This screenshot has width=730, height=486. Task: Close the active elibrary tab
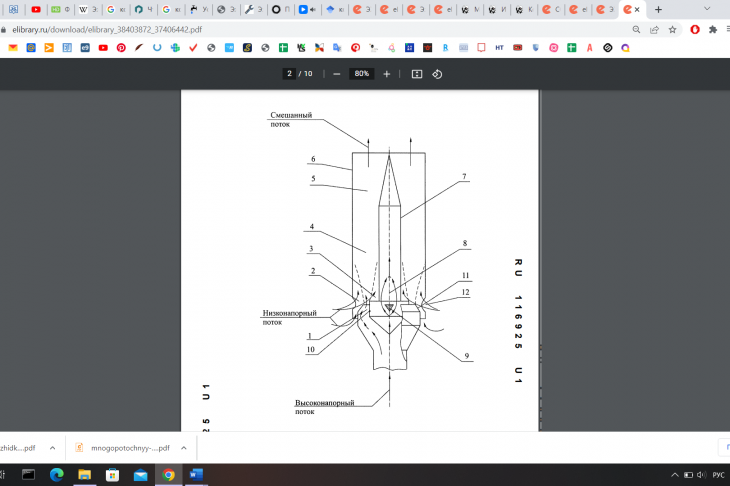[637, 9]
